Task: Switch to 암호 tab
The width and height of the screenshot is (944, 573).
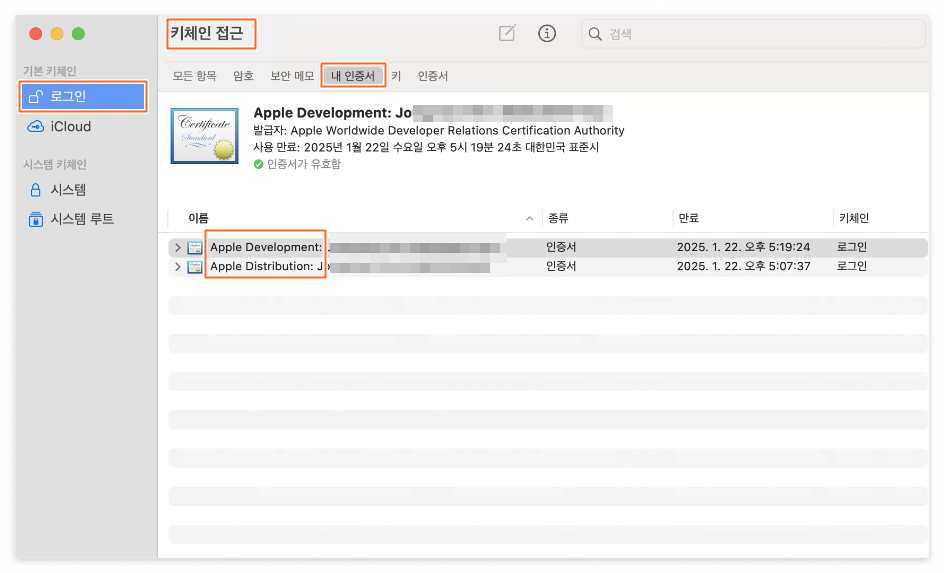Action: [243, 76]
